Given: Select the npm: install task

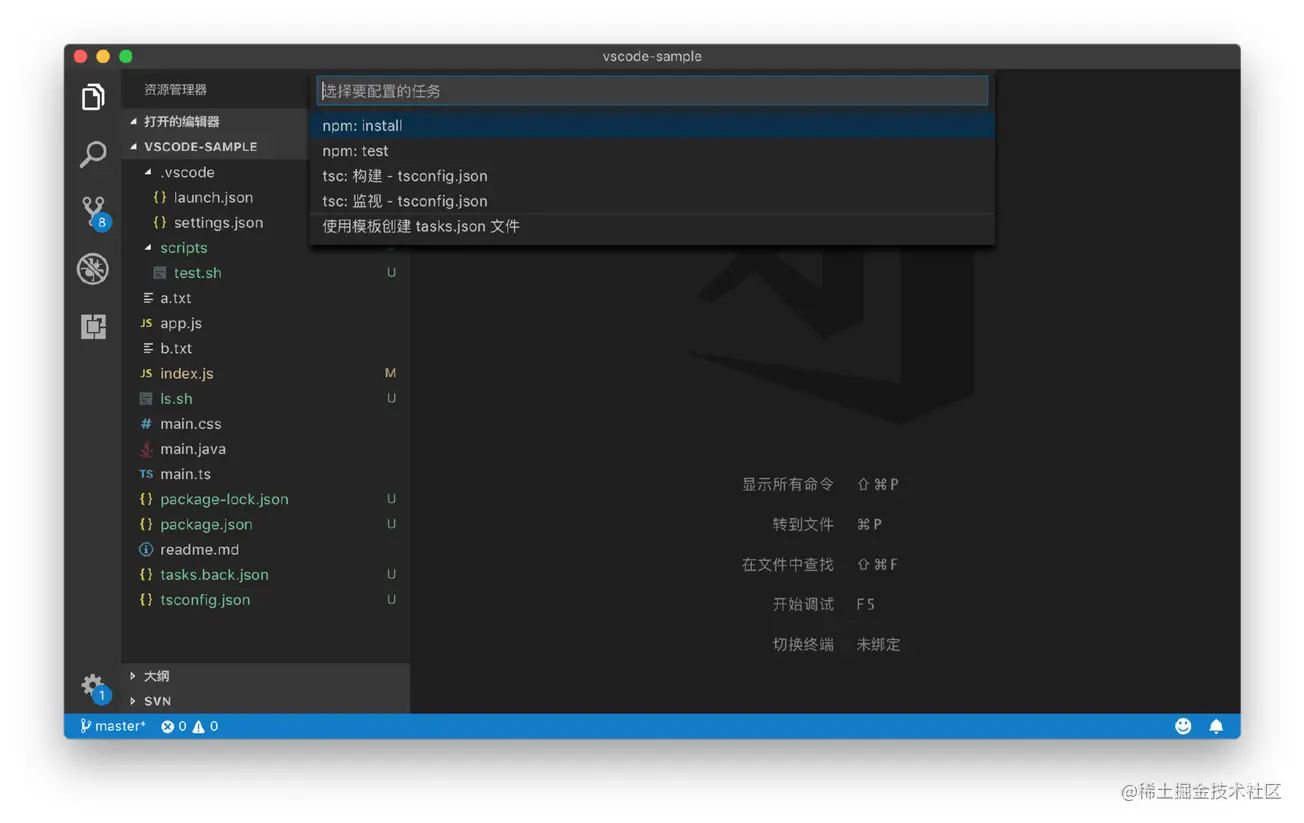Looking at the screenshot, I should point(362,126).
